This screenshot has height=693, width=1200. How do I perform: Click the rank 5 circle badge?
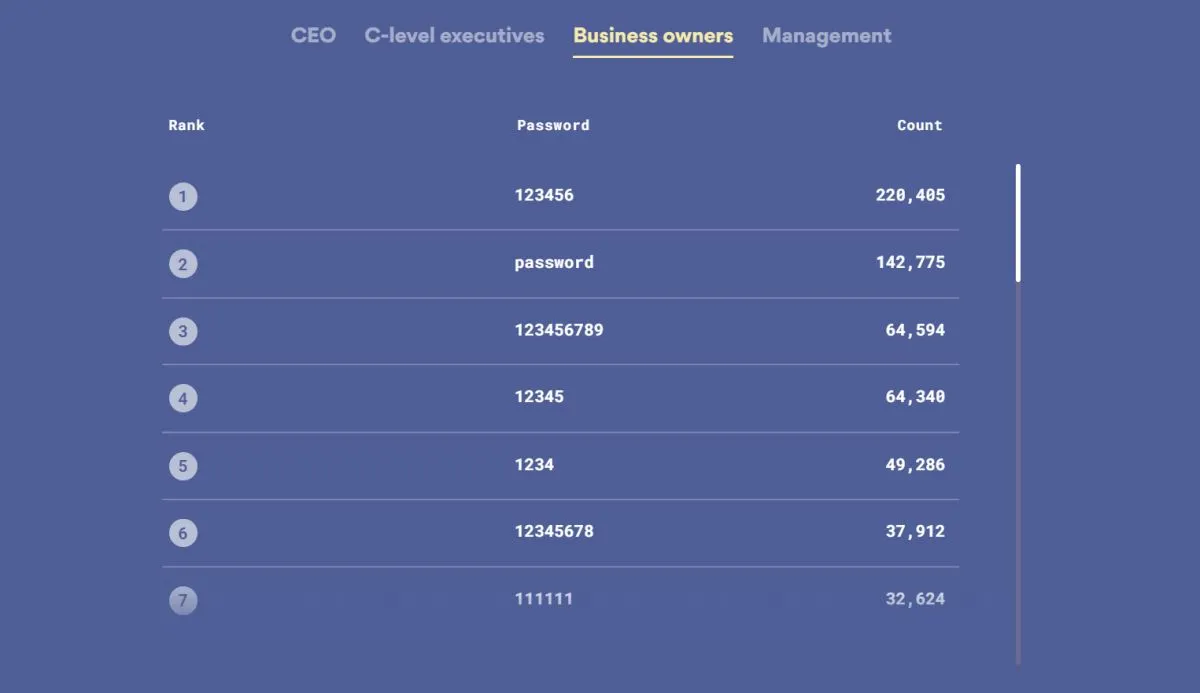point(183,466)
